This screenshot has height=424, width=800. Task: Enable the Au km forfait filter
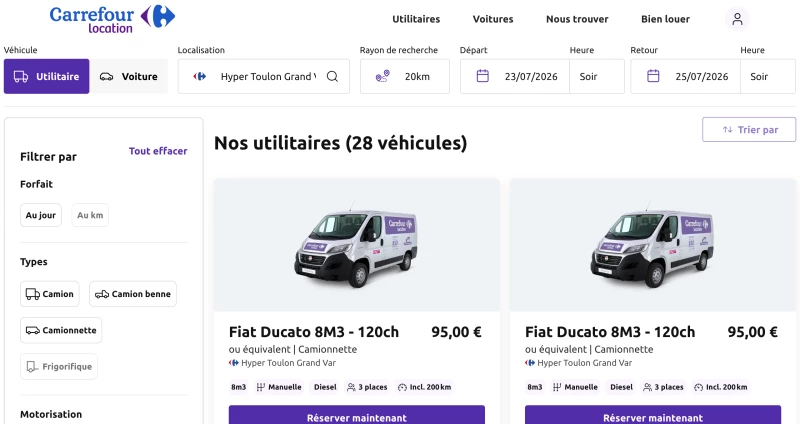[x=90, y=215]
